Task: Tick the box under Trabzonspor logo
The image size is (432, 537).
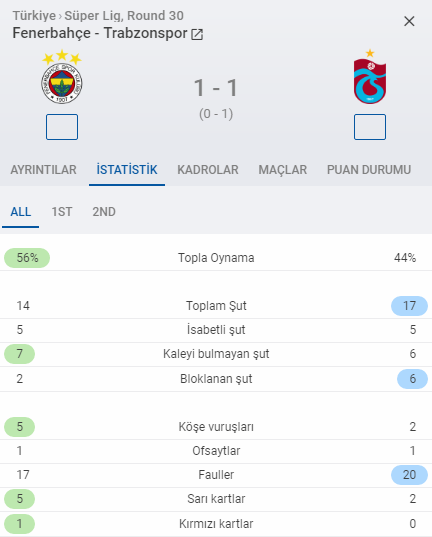Action: point(370,127)
